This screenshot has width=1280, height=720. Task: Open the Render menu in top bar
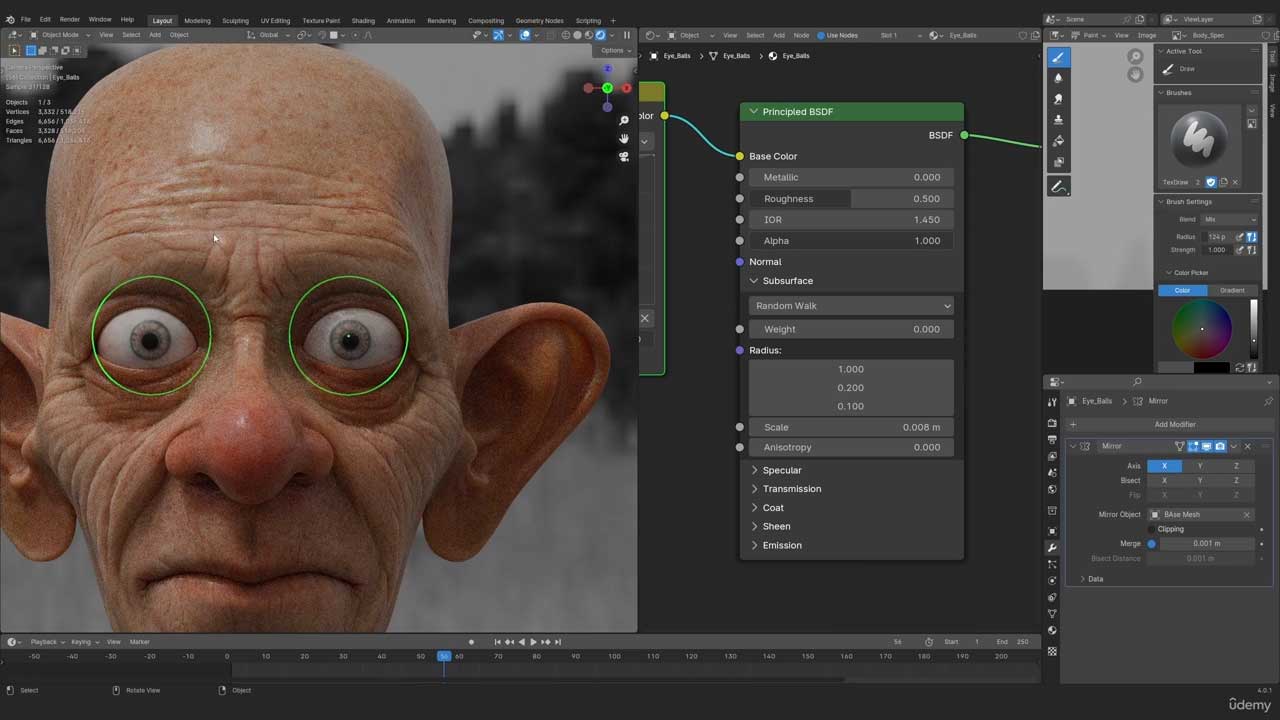pos(70,20)
